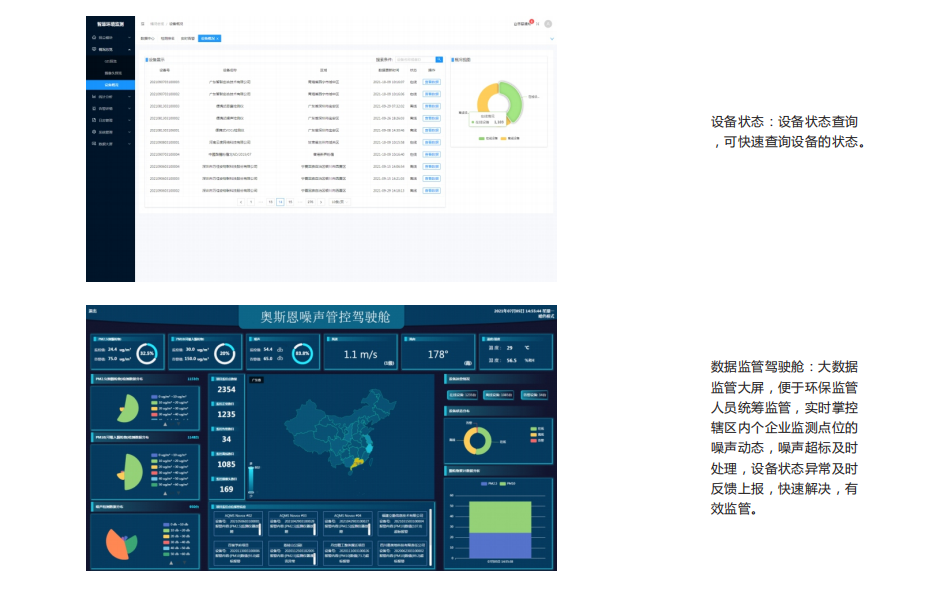Go to previous page in table pagination
The image size is (945, 593).
pyautogui.click(x=241, y=202)
